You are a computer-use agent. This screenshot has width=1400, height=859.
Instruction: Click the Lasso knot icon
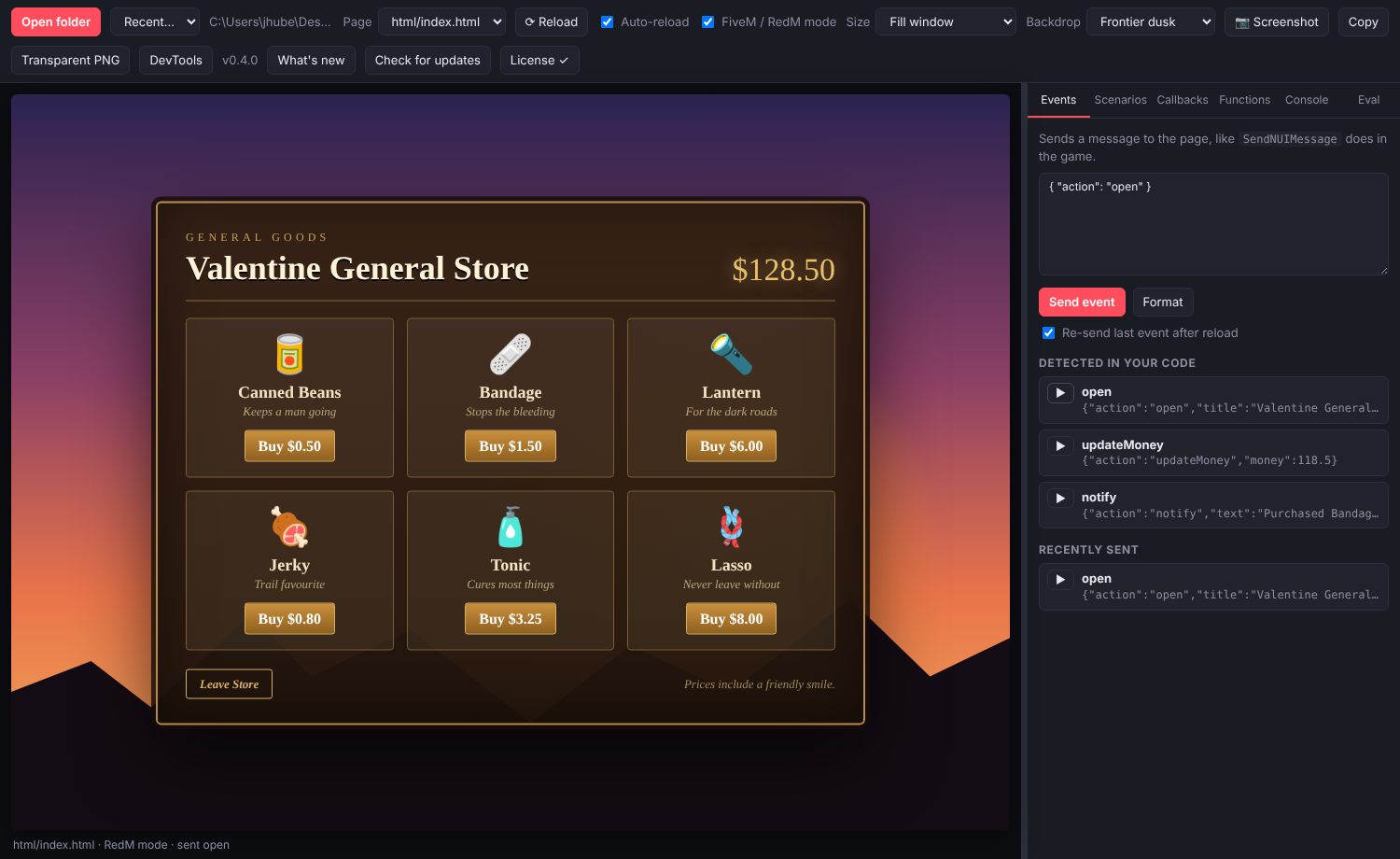pos(731,528)
